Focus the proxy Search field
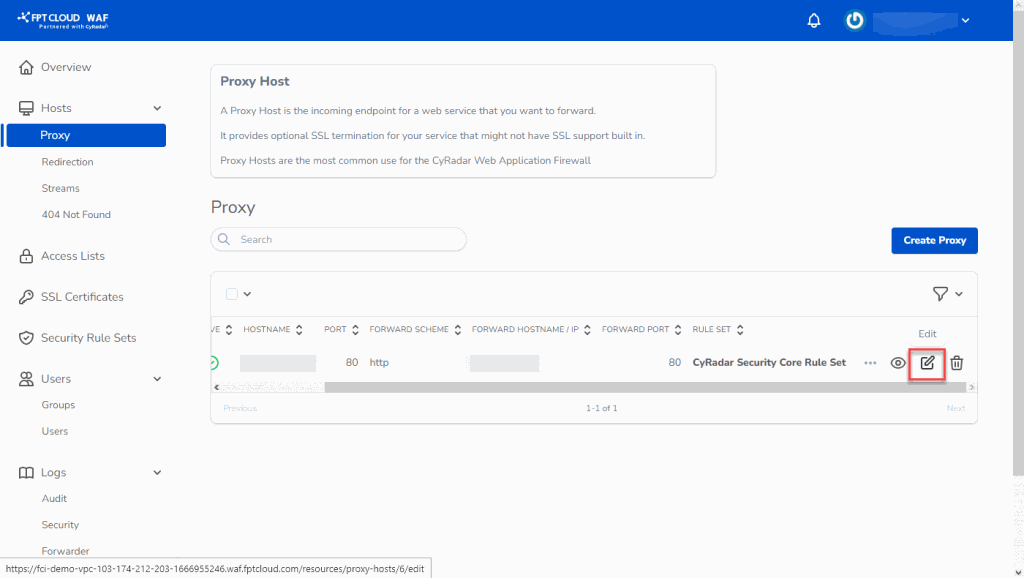Screen dimensions: 1024x578 338,240
